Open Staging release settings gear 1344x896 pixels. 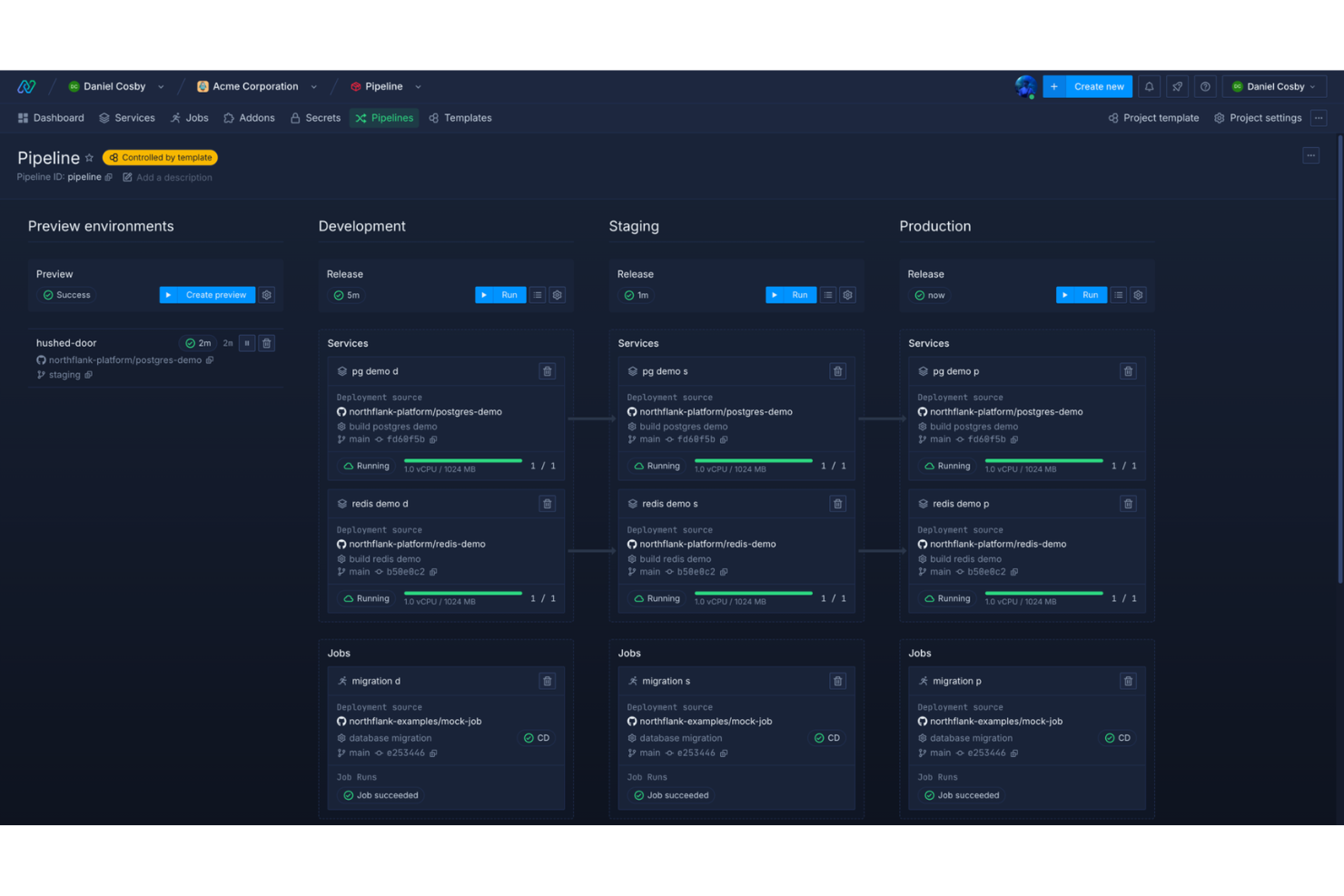[848, 295]
